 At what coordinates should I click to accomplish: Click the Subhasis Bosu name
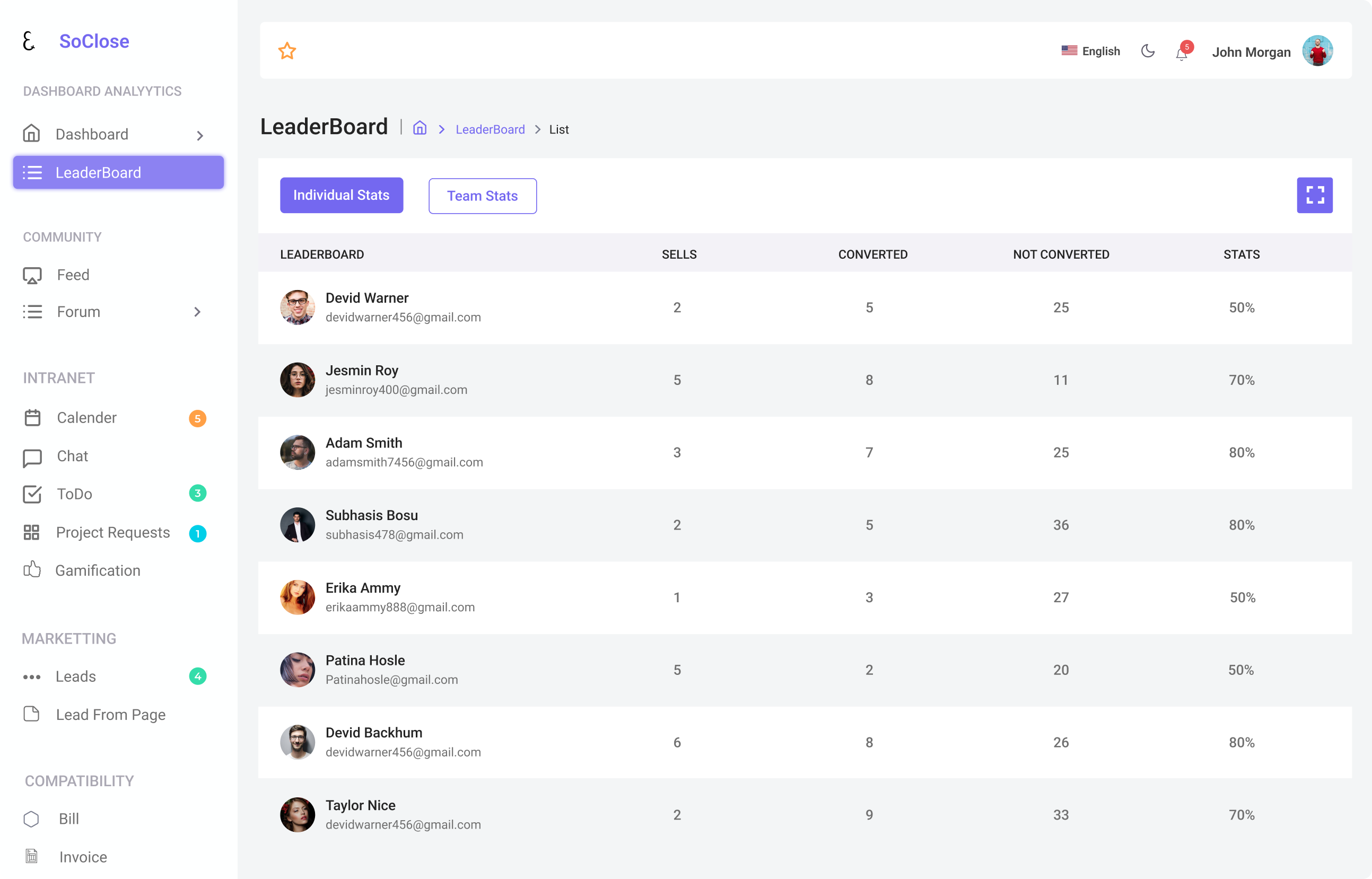372,515
